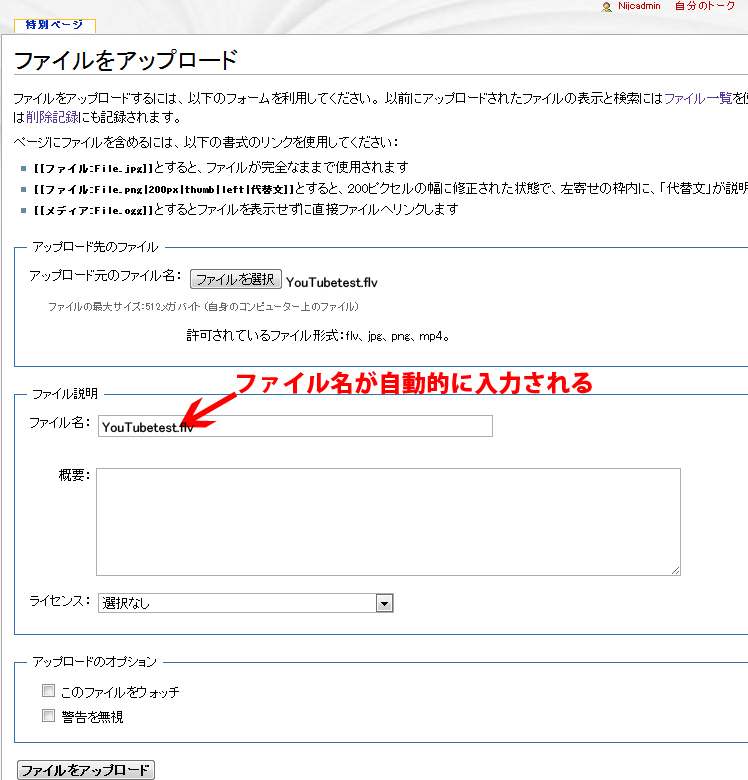Click the ライセンス field label
This screenshot has height=780, width=748.
[59, 601]
